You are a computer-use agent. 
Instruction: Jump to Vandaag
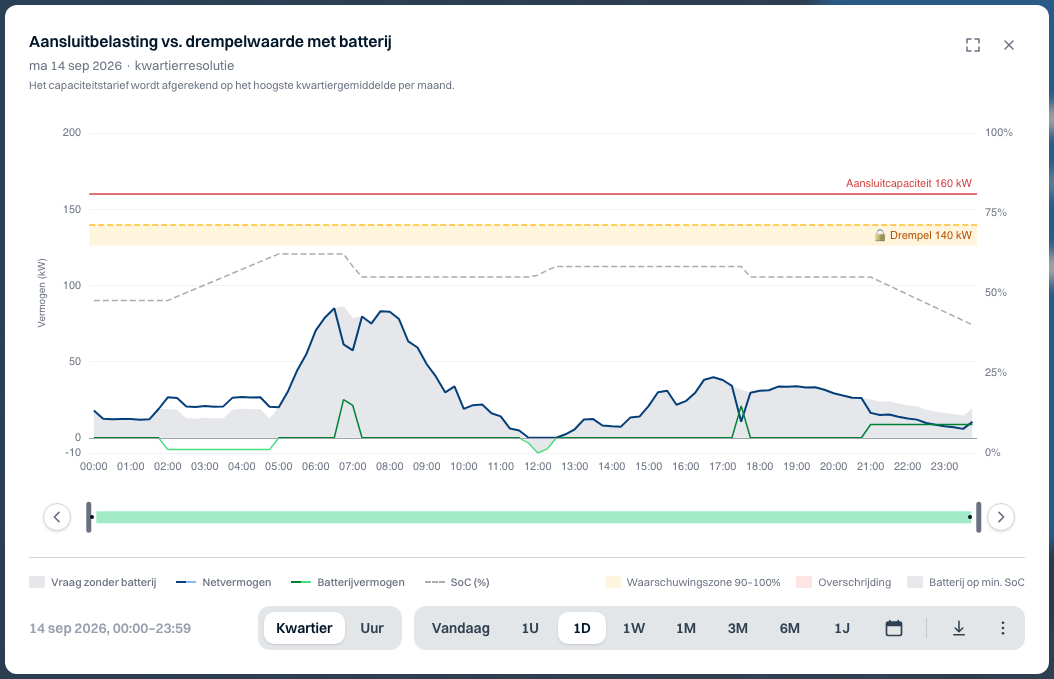coord(460,628)
